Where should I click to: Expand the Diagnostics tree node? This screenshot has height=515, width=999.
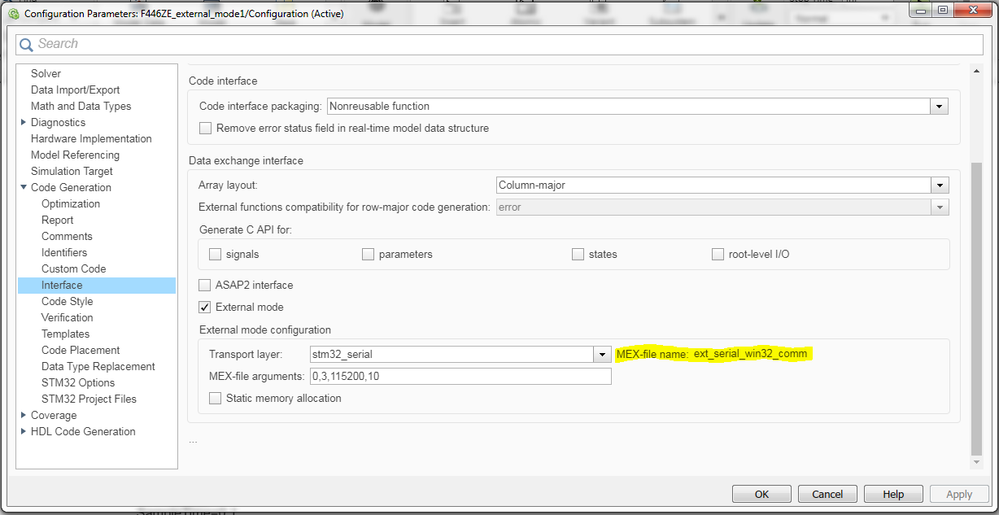tap(24, 122)
